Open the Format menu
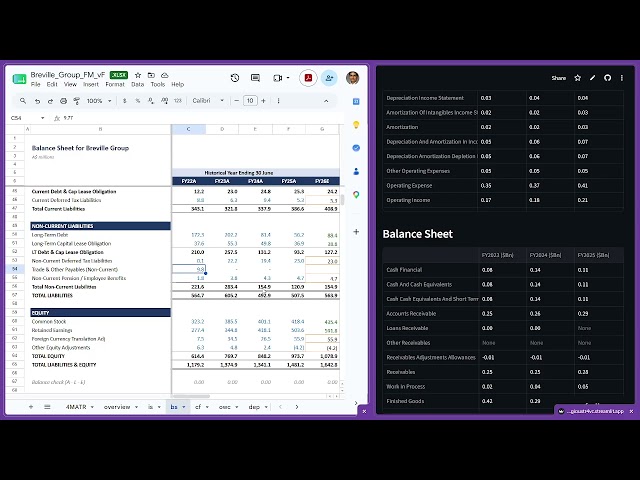 [x=115, y=84]
